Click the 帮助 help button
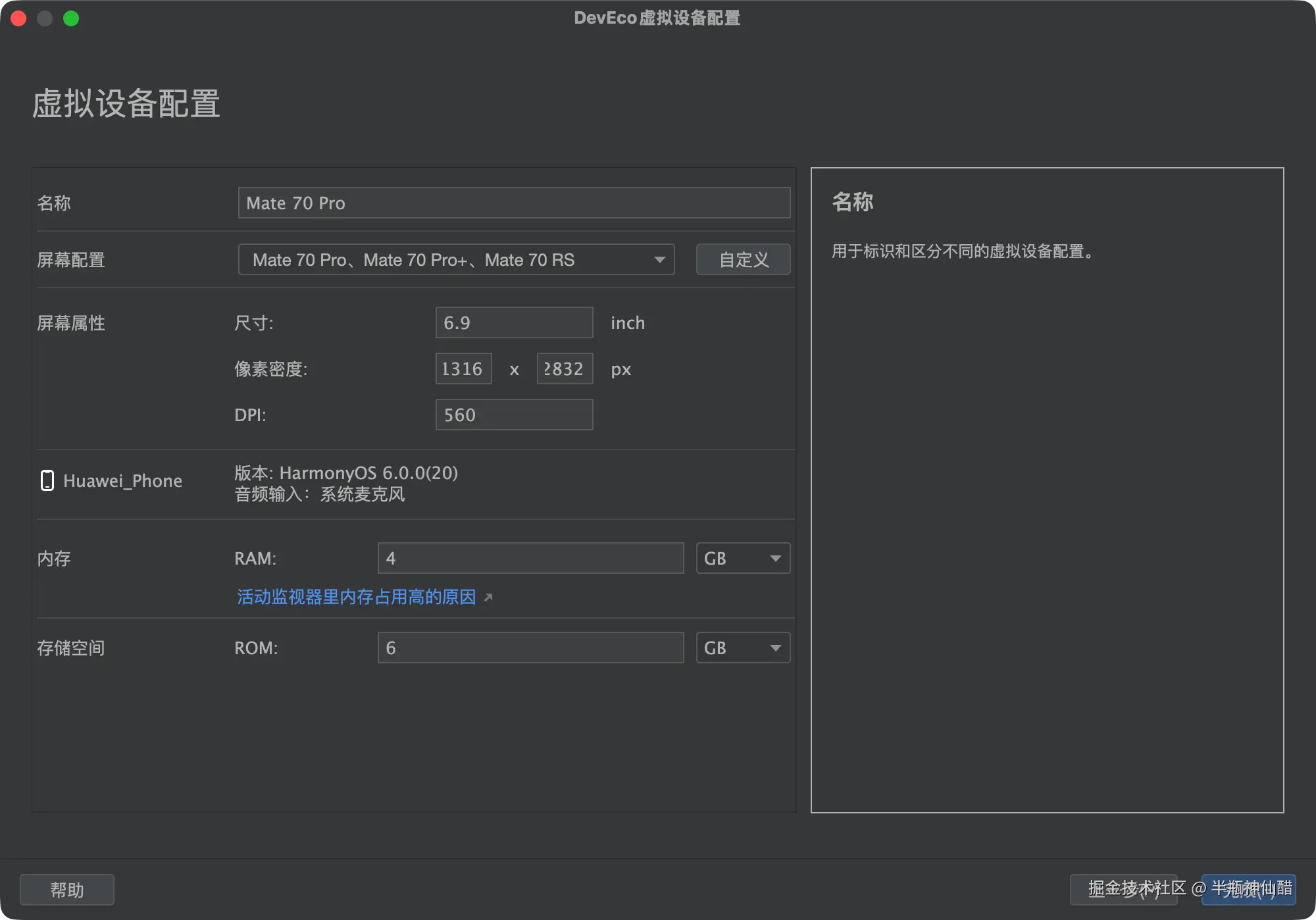This screenshot has height=920, width=1316. (67, 890)
